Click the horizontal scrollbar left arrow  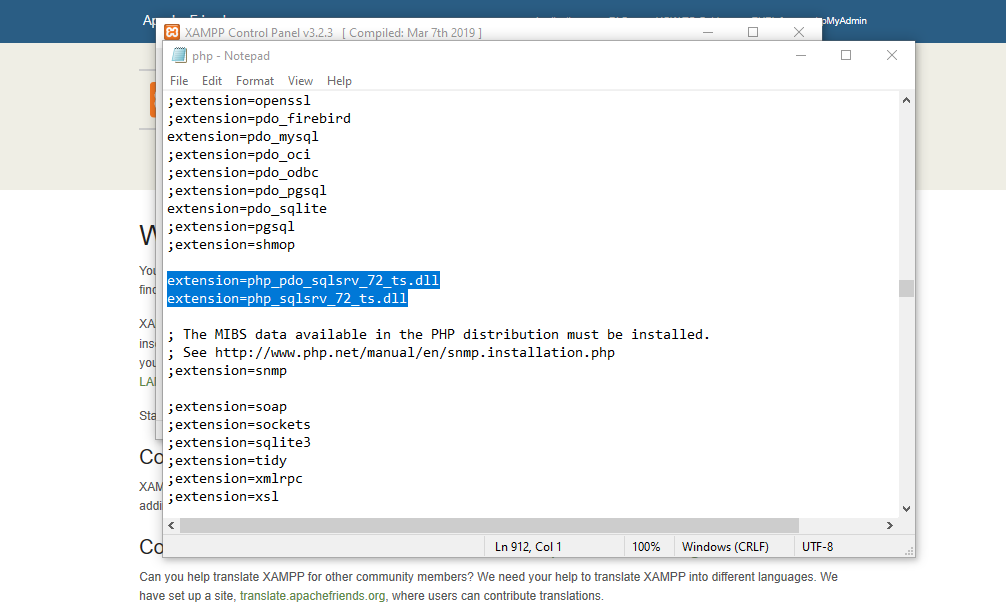tap(171, 525)
